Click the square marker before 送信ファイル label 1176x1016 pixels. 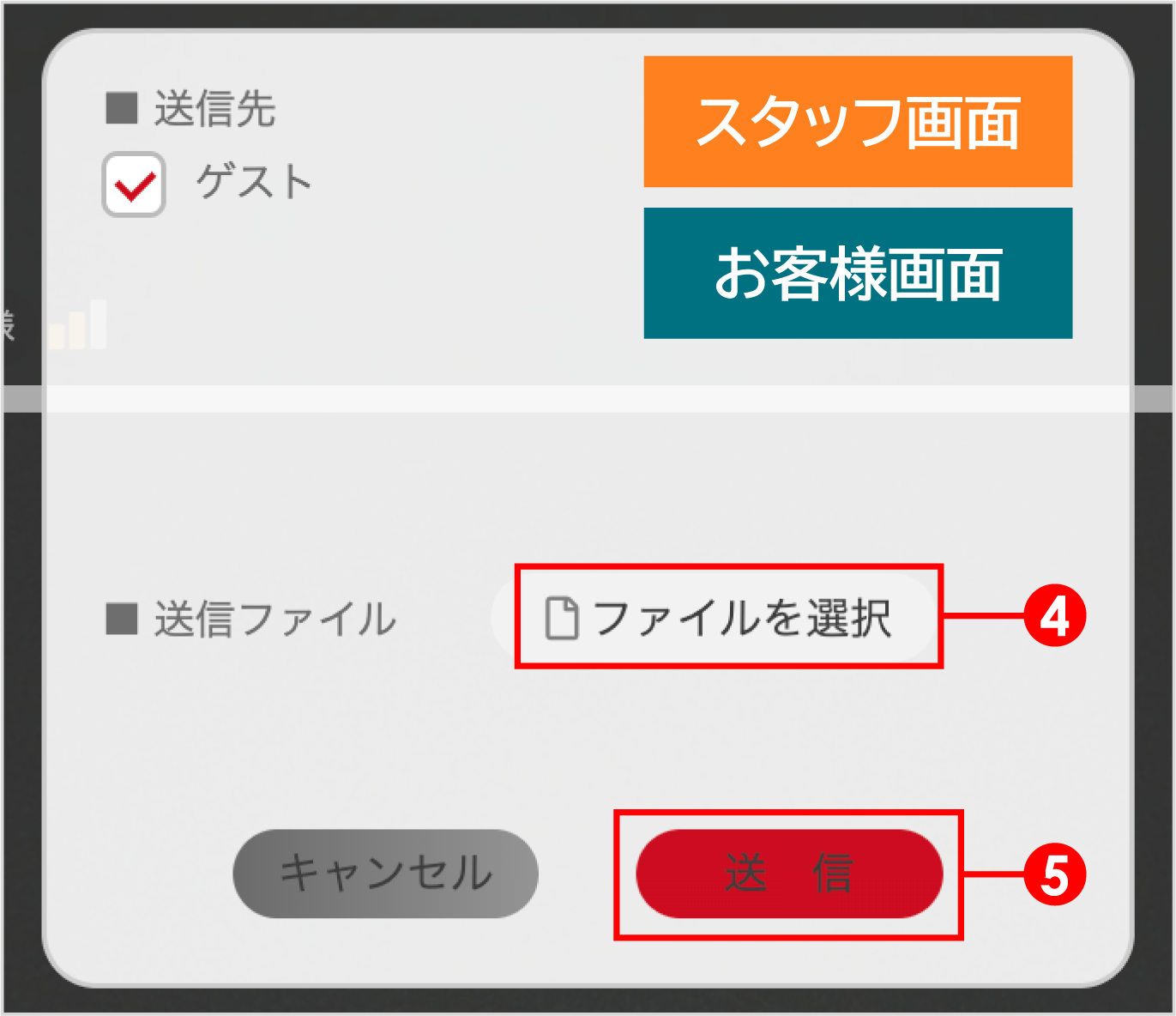pyautogui.click(x=123, y=616)
